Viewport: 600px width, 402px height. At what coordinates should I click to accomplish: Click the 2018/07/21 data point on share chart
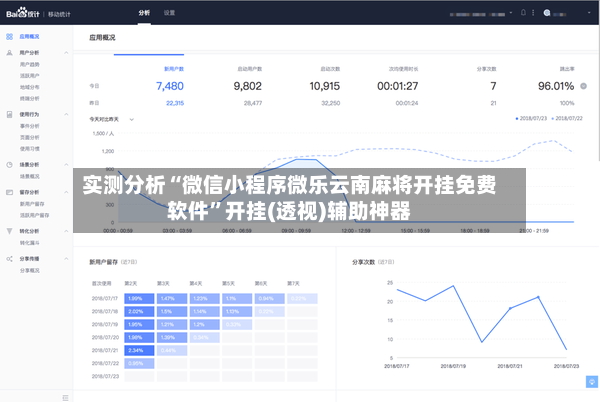(x=510, y=308)
